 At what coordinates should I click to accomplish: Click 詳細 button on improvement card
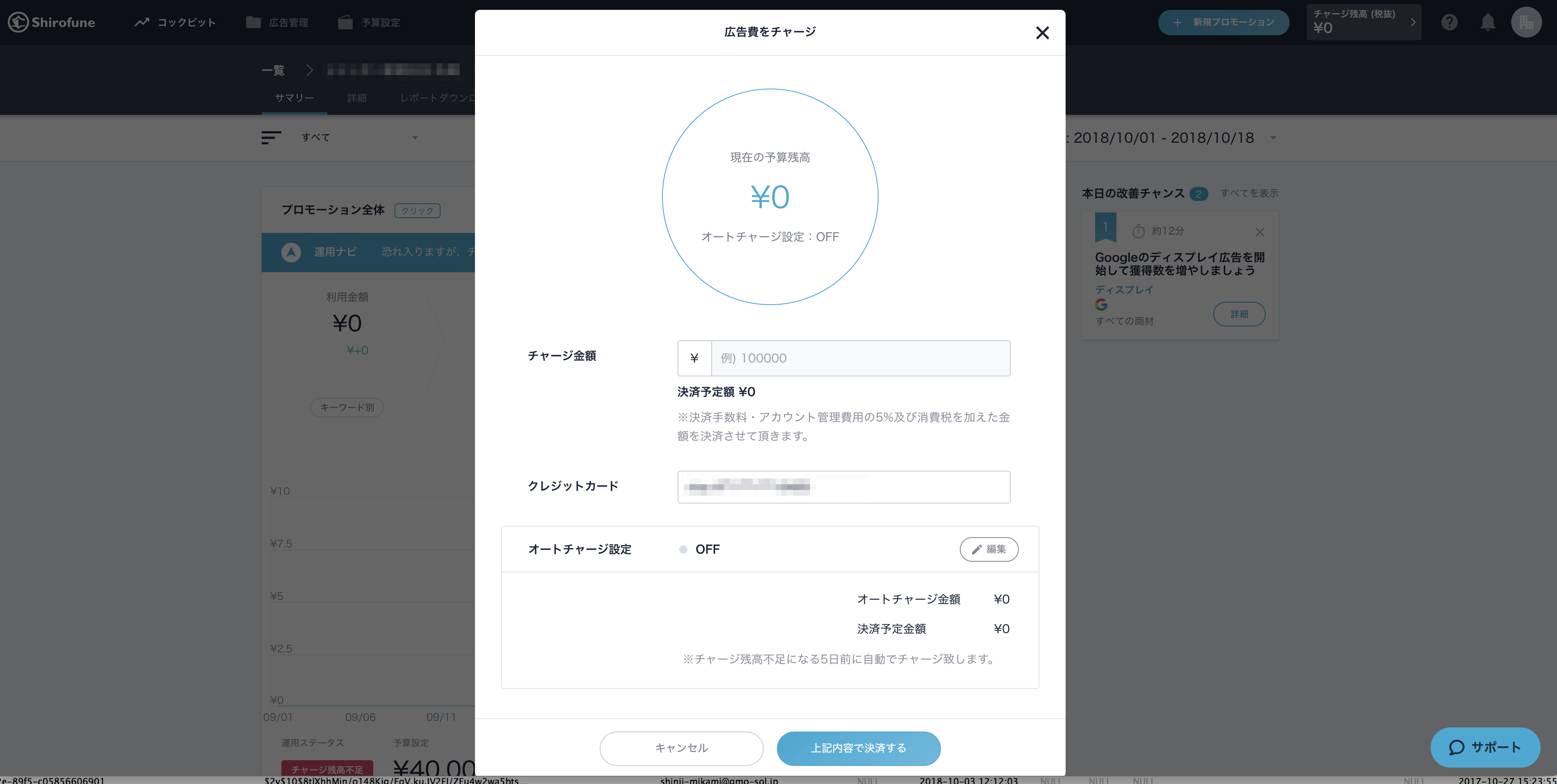[x=1239, y=314]
